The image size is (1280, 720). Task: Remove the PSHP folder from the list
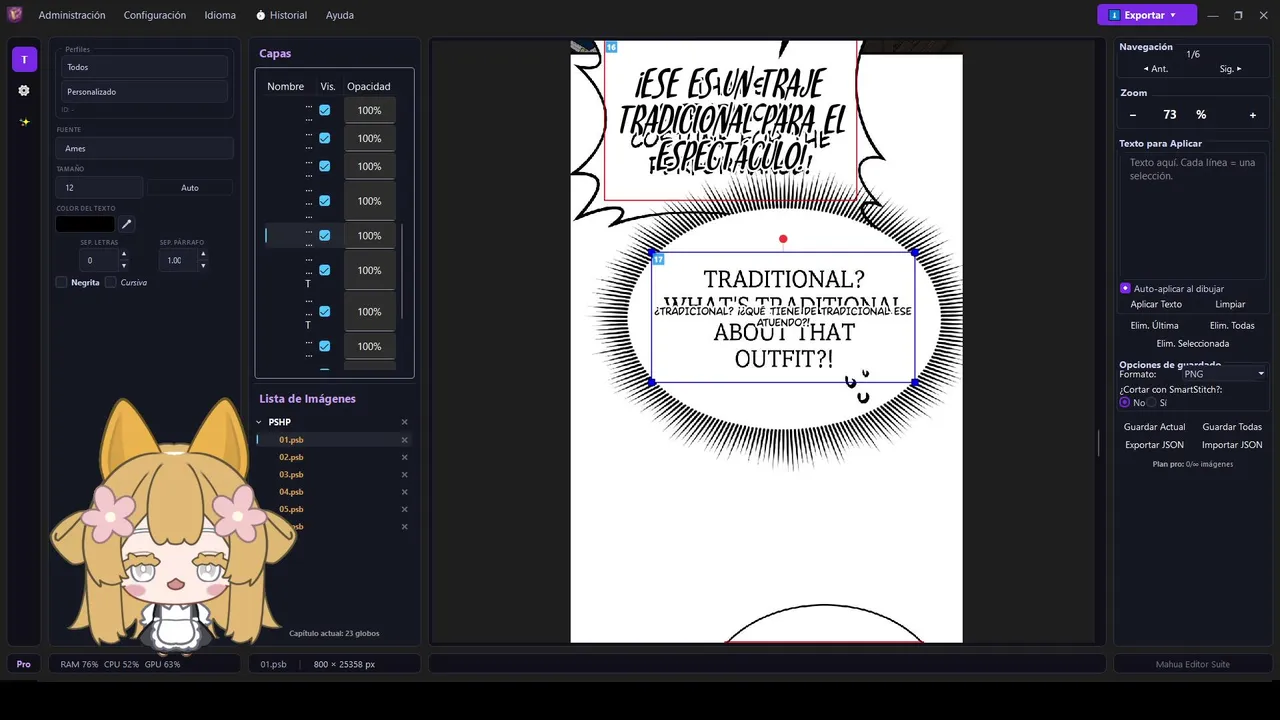click(405, 422)
